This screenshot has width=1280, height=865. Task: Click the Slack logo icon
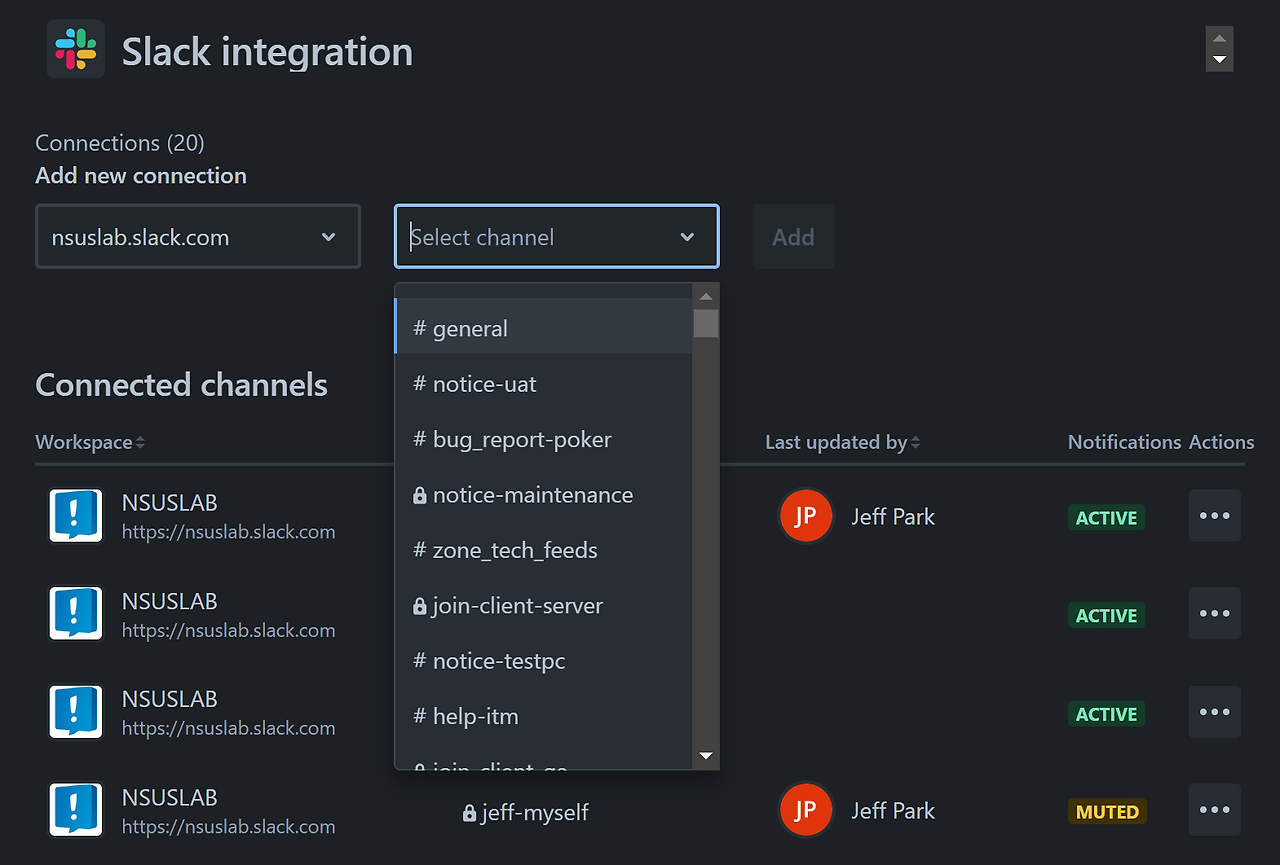click(x=76, y=49)
